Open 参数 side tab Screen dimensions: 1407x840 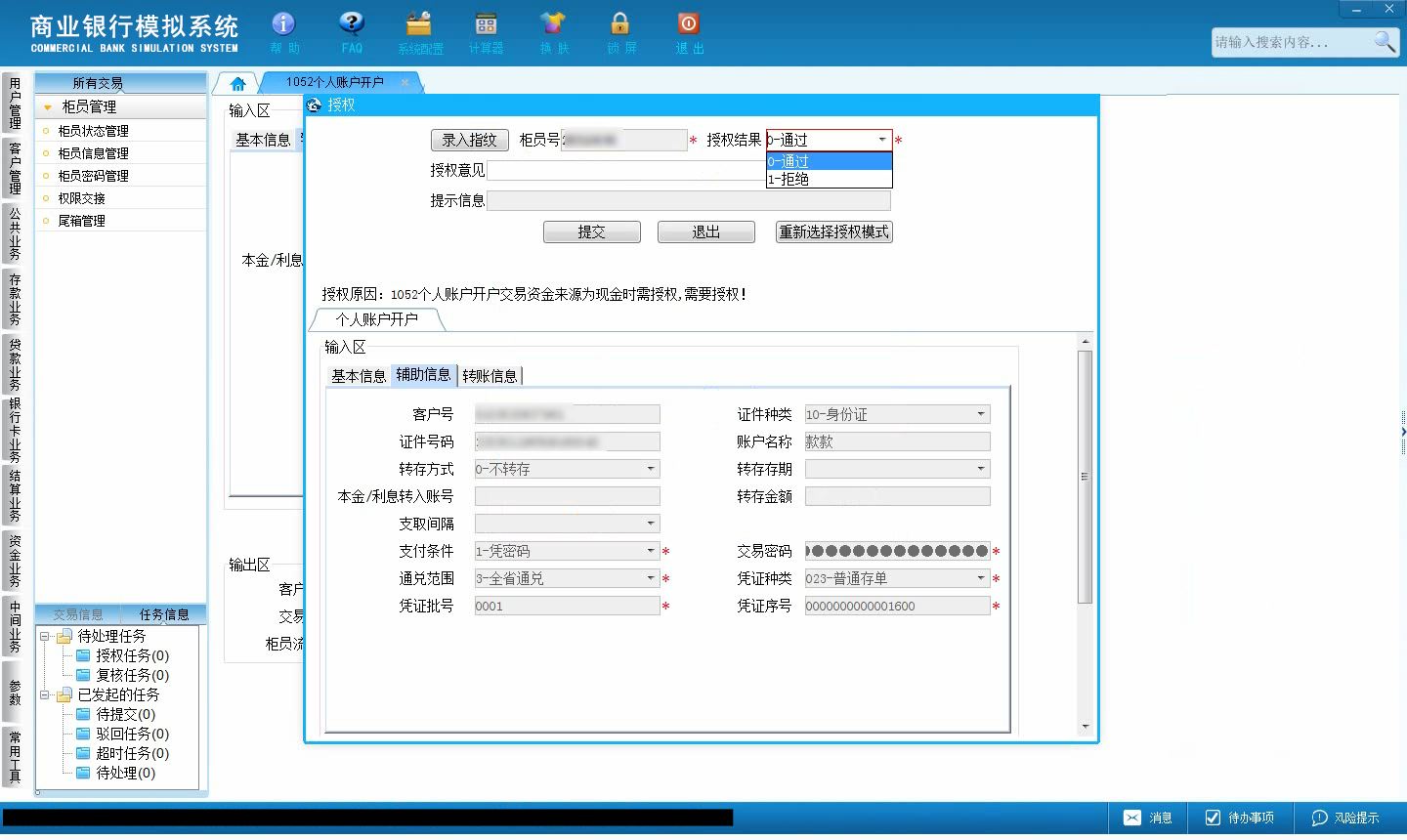point(14,692)
